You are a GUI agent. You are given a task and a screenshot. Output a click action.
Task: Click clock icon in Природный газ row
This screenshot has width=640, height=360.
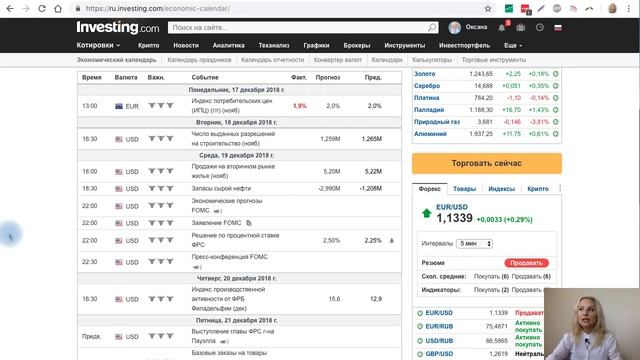click(x=556, y=122)
